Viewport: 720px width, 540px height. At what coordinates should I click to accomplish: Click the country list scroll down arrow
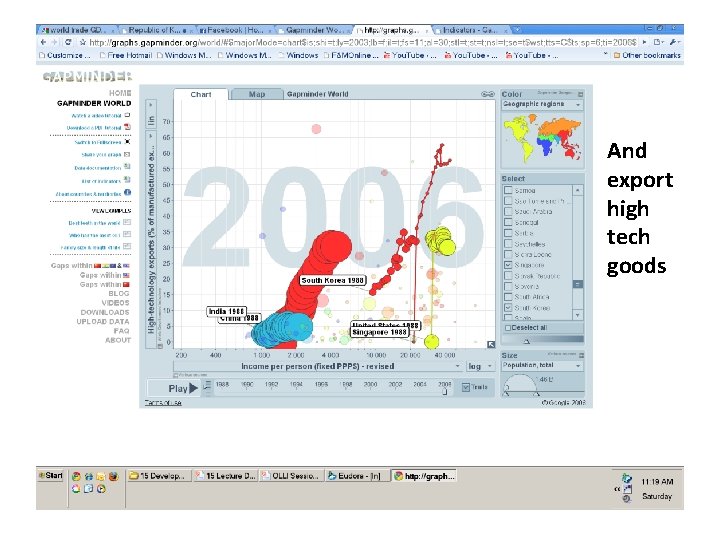point(578,315)
